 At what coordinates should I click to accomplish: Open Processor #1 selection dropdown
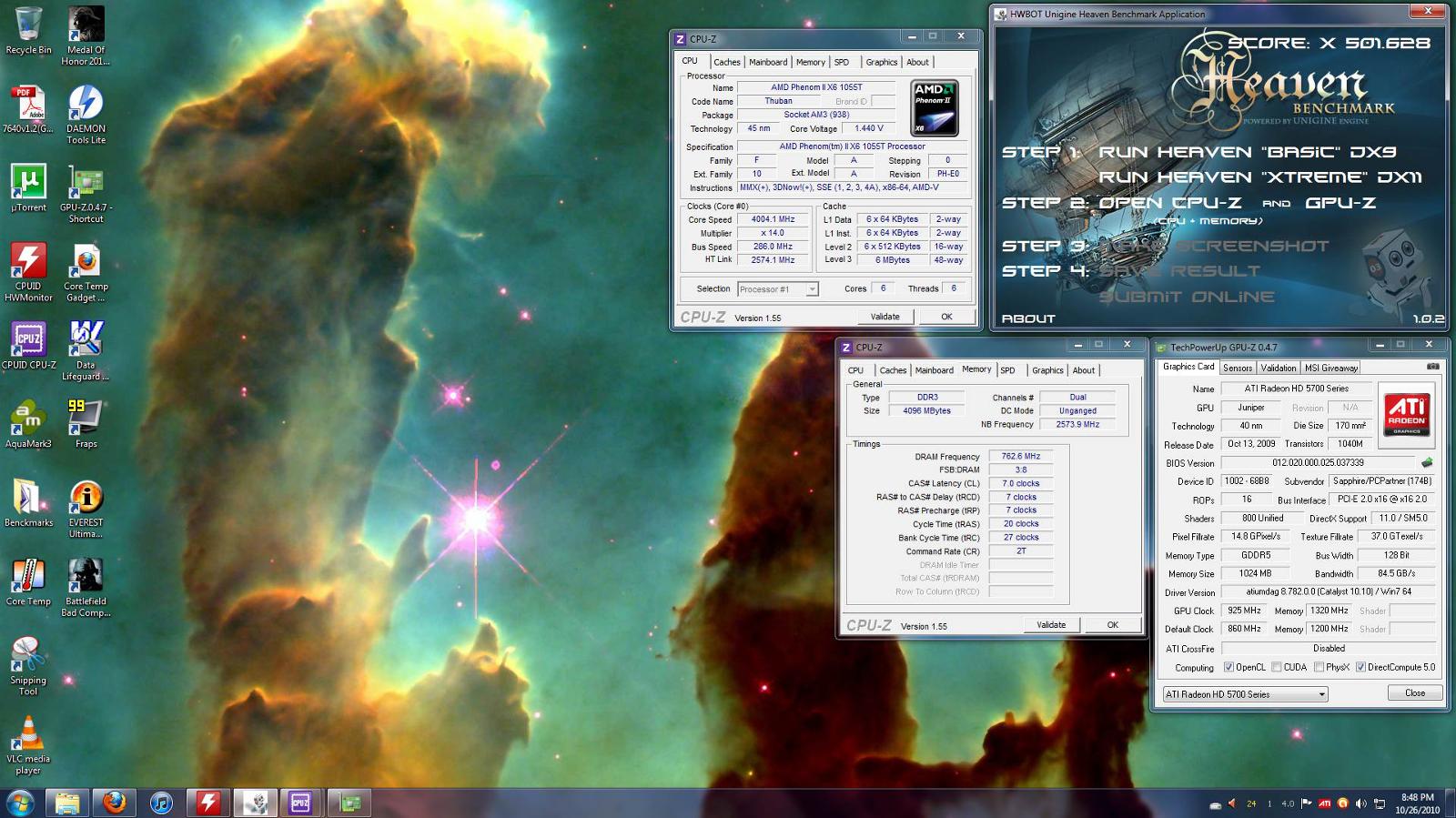pyautogui.click(x=778, y=289)
